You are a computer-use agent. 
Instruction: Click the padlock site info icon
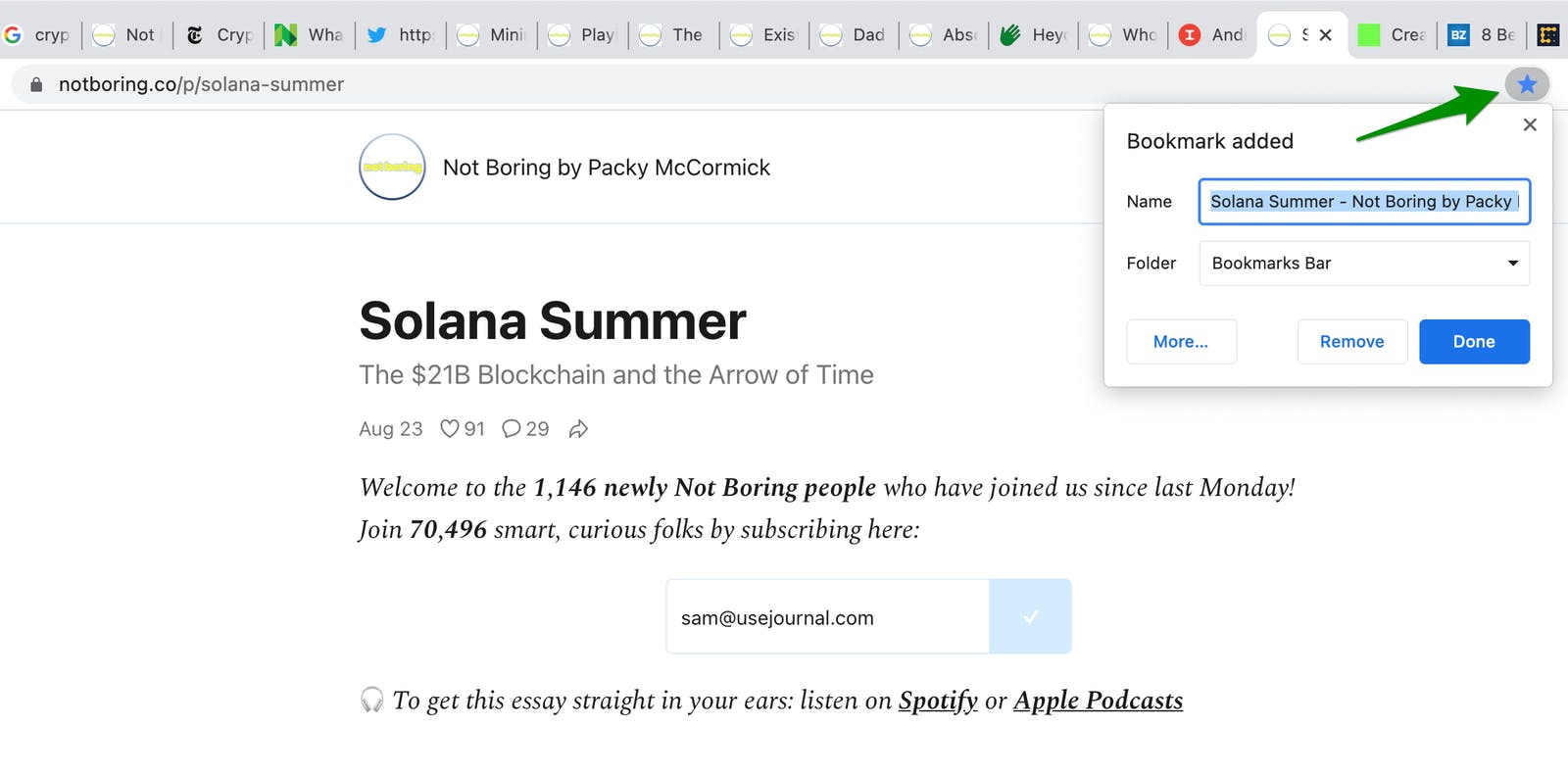(36, 84)
